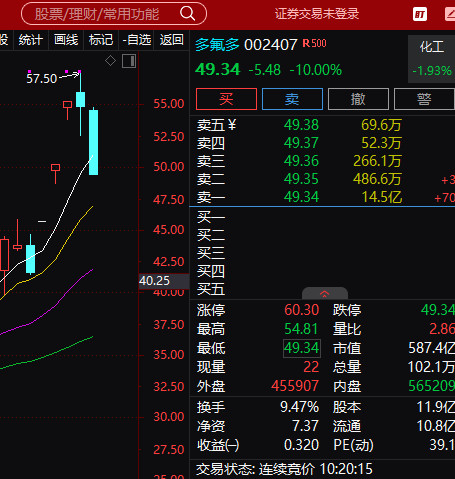Open the BT icon in top bar
Viewport: 455px width, 479px height.
pos(420,14)
